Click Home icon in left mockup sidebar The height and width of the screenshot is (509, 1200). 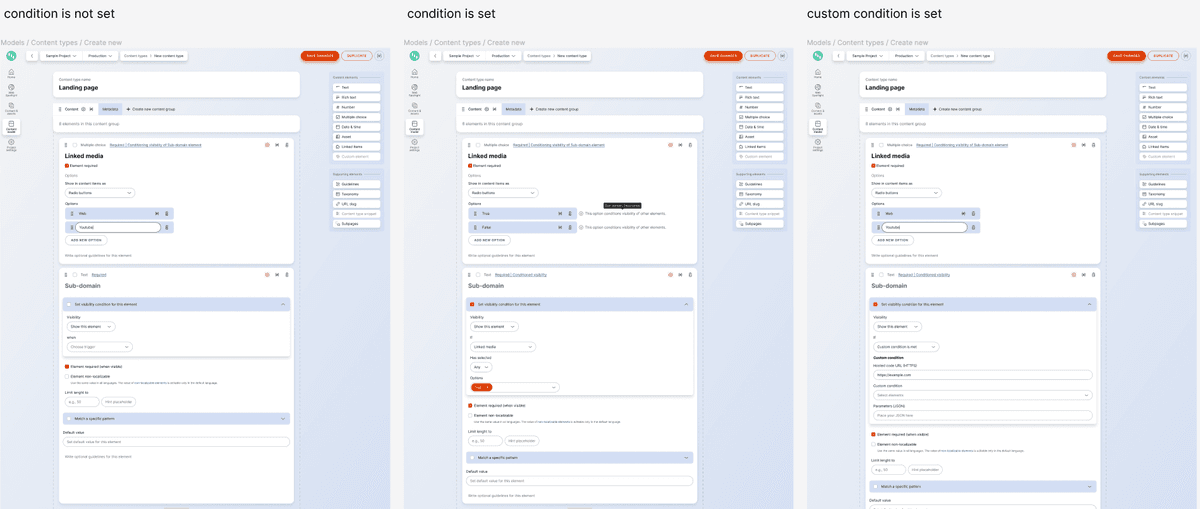tap(11, 73)
